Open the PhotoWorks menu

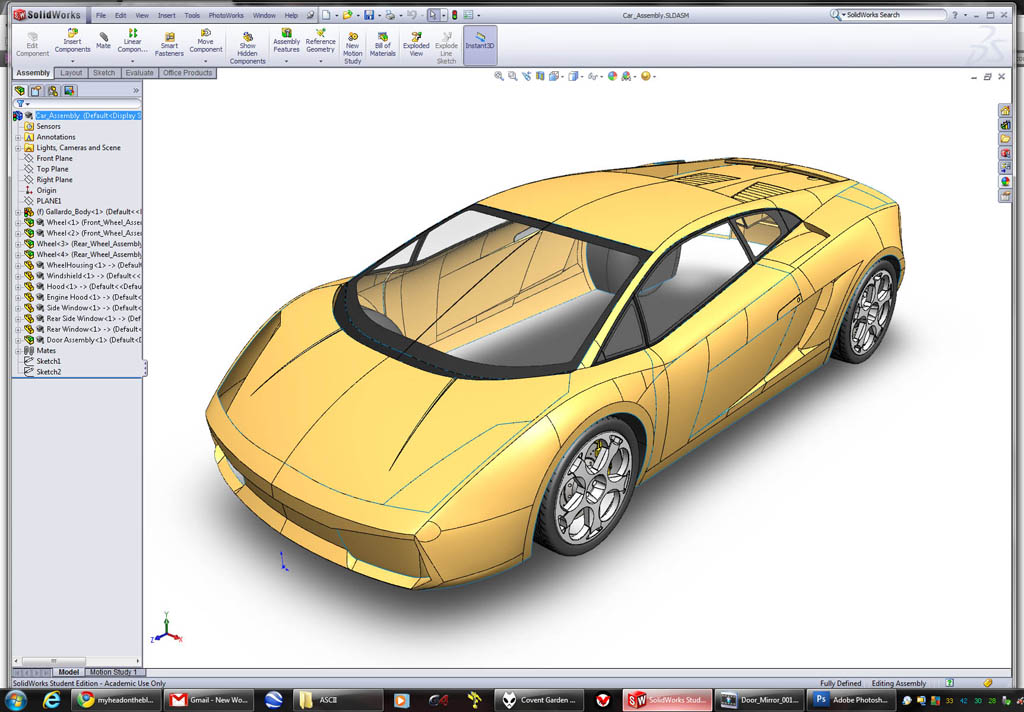(x=225, y=15)
